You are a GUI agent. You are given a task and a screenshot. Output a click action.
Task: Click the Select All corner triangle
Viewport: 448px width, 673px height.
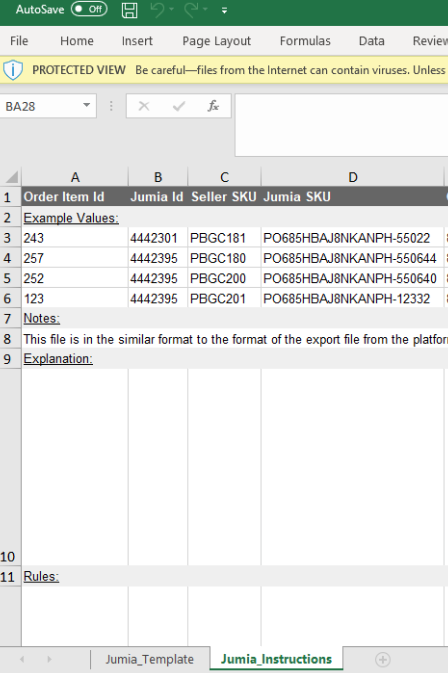[x=11, y=177]
